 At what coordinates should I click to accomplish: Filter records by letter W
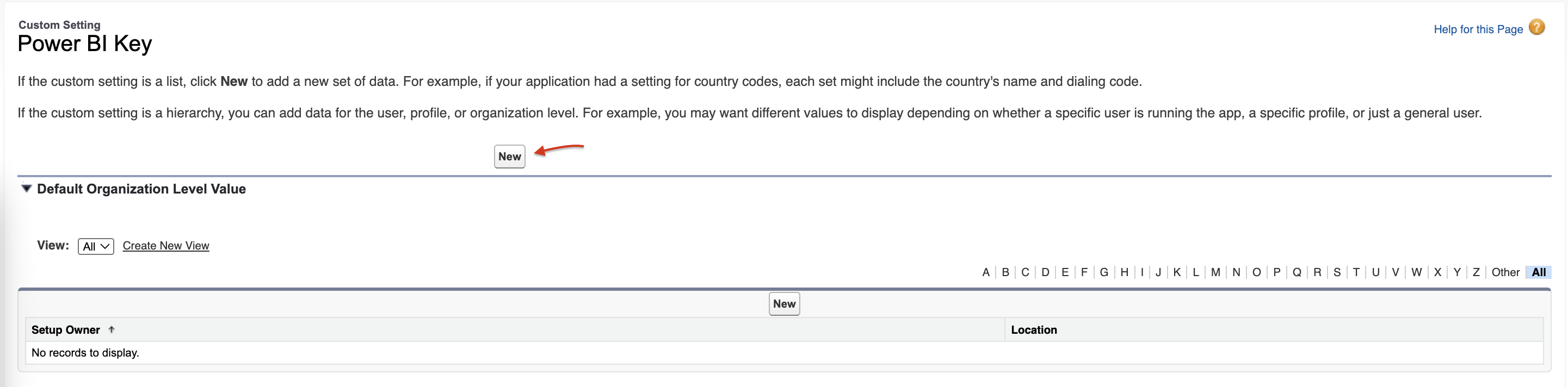[1416, 272]
